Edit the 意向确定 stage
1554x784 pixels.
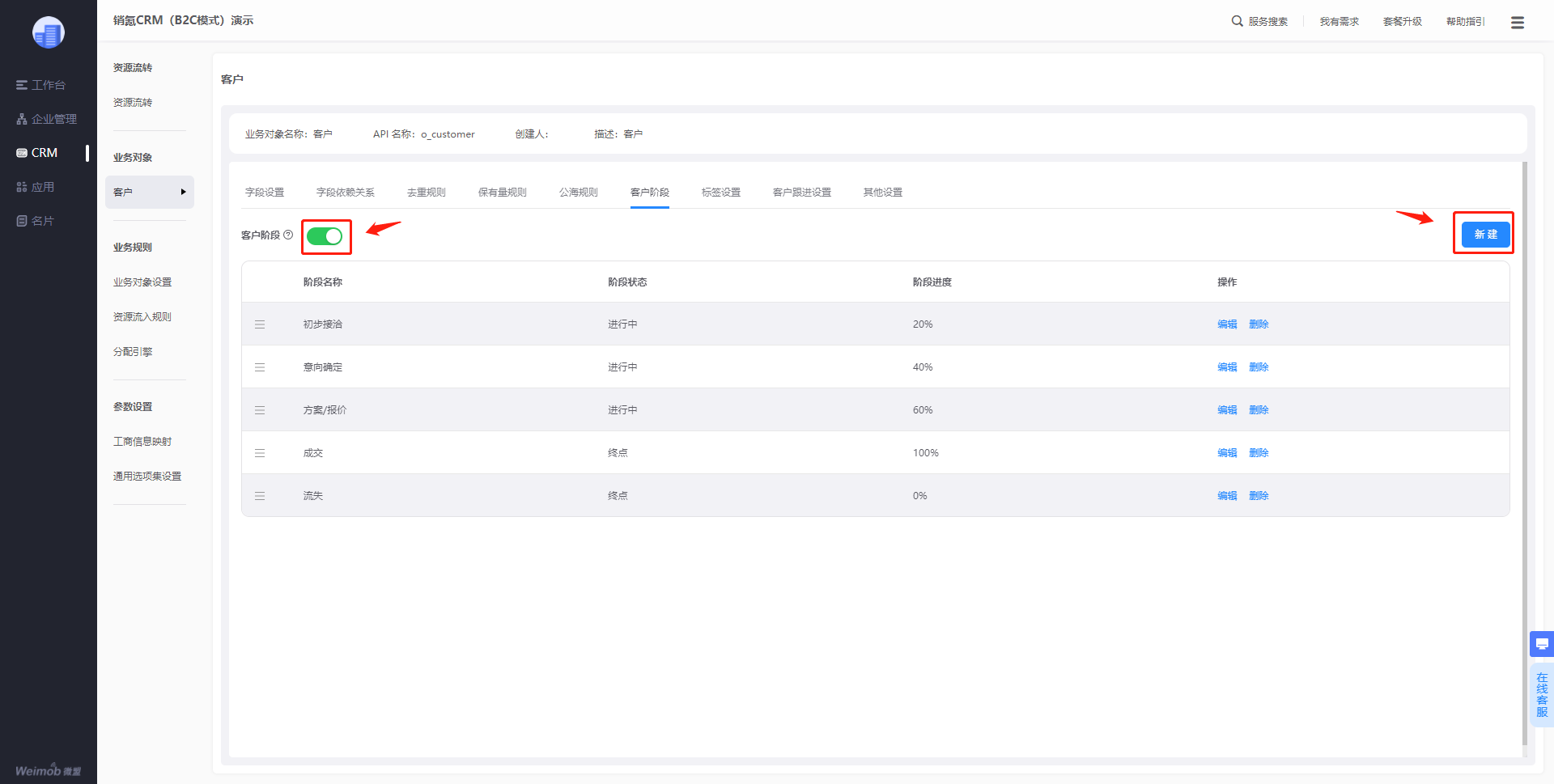tap(1228, 367)
